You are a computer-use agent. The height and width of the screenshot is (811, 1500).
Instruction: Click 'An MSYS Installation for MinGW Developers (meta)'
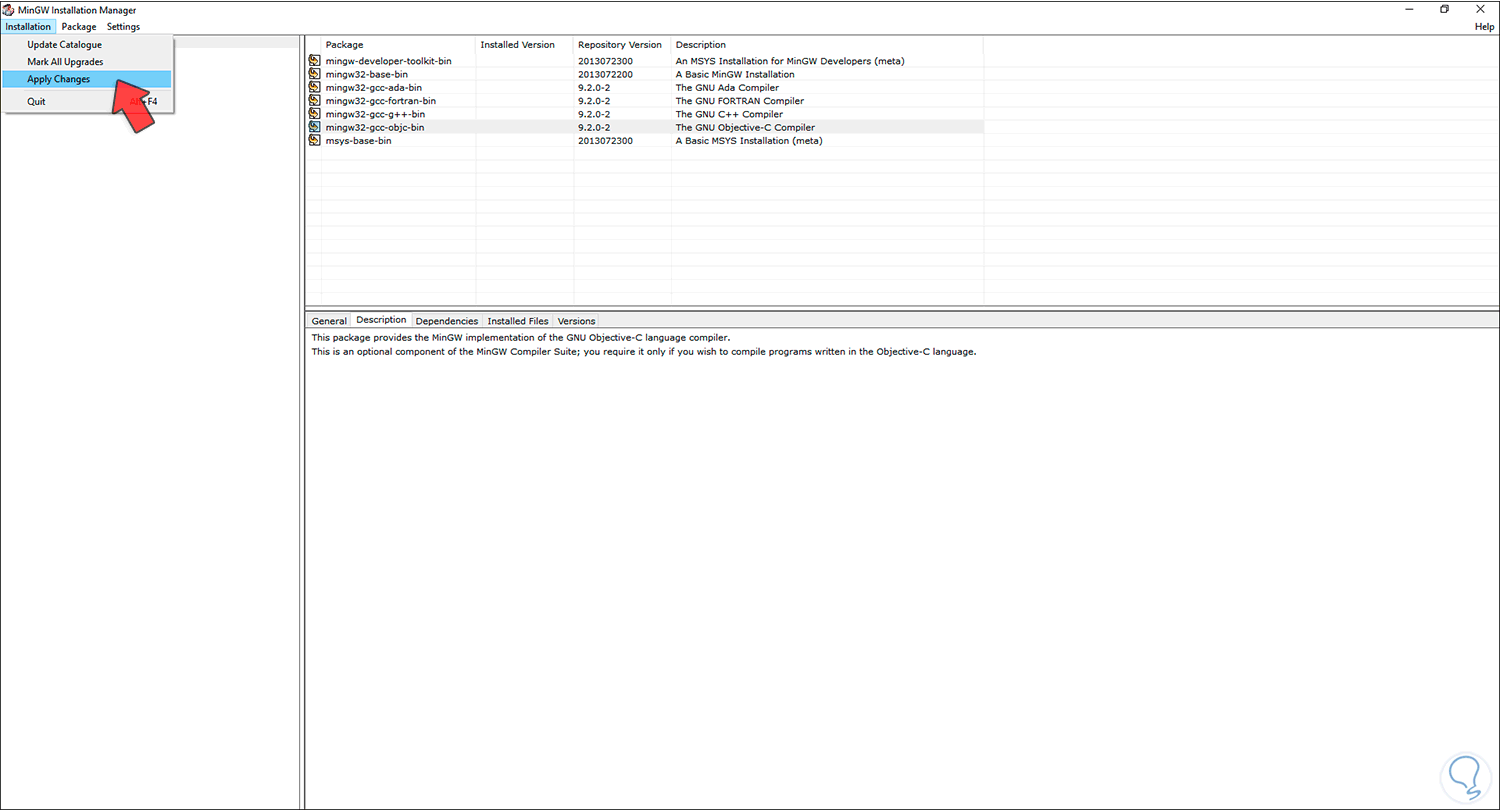click(x=790, y=61)
